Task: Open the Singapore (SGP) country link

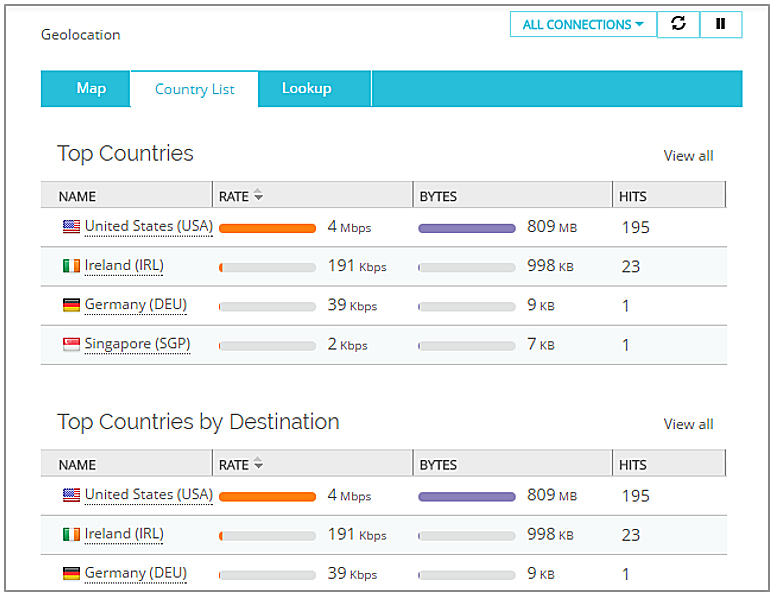Action: tap(137, 344)
